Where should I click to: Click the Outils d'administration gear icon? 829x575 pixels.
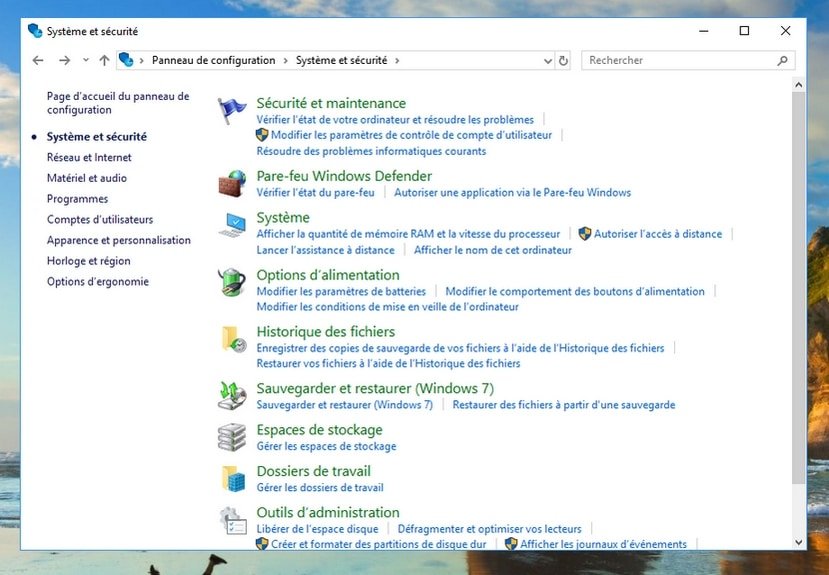[x=233, y=521]
